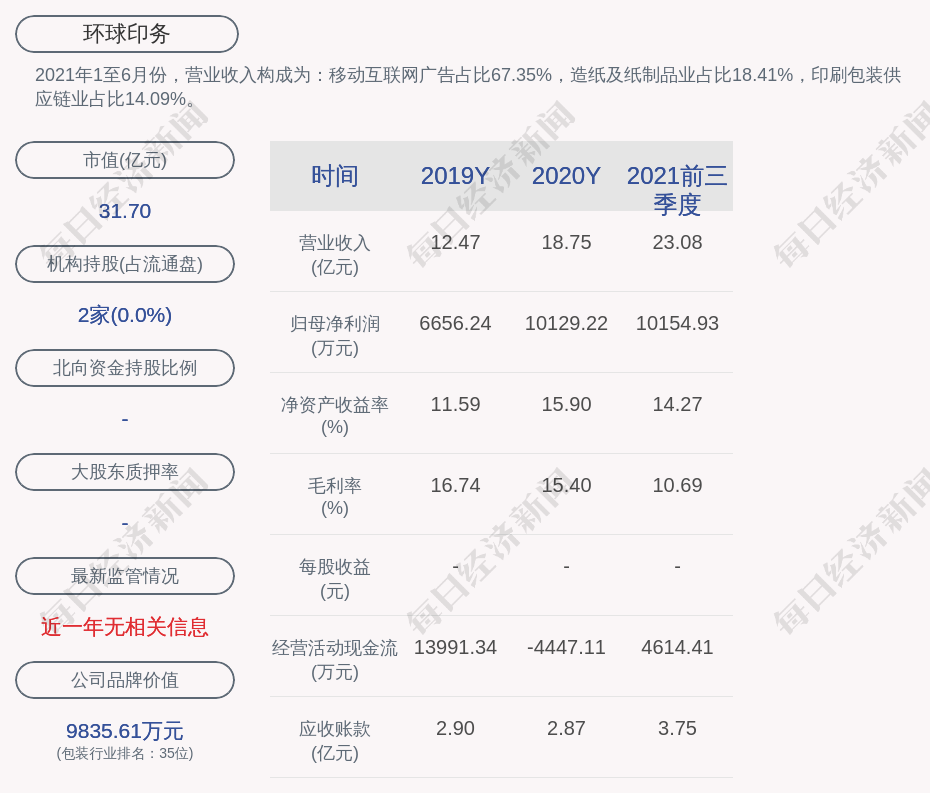Select the 北向资金持股比例 label pill
Image resolution: width=930 pixels, height=793 pixels.
coord(125,368)
